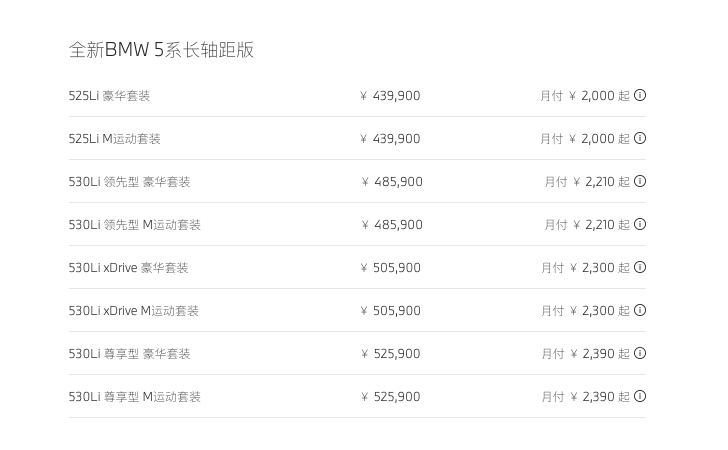
Task: Click info icon for 525Li 豪华套装
Action: 640,95
